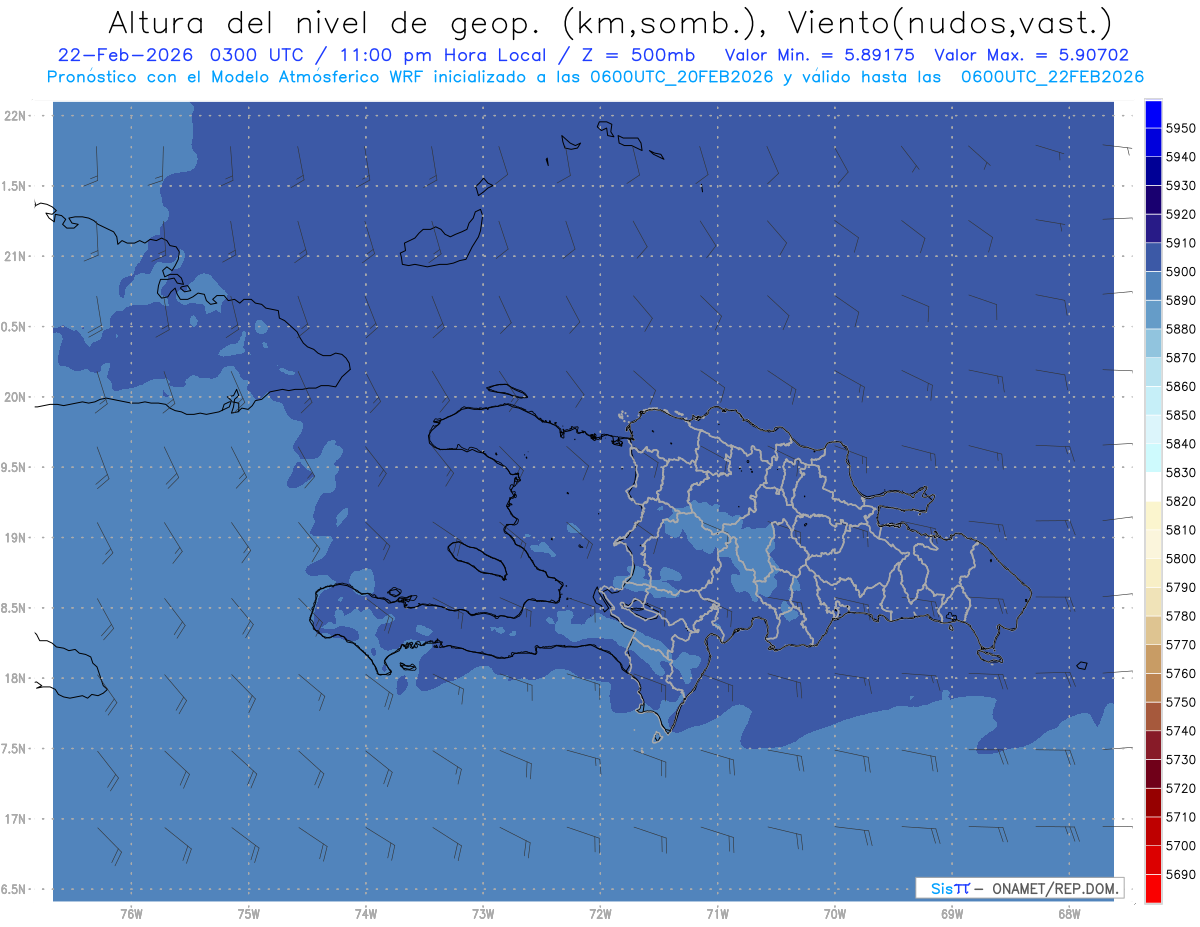Click the '19N' latitude label
The width and height of the screenshot is (1200, 927).
[x=14, y=538]
